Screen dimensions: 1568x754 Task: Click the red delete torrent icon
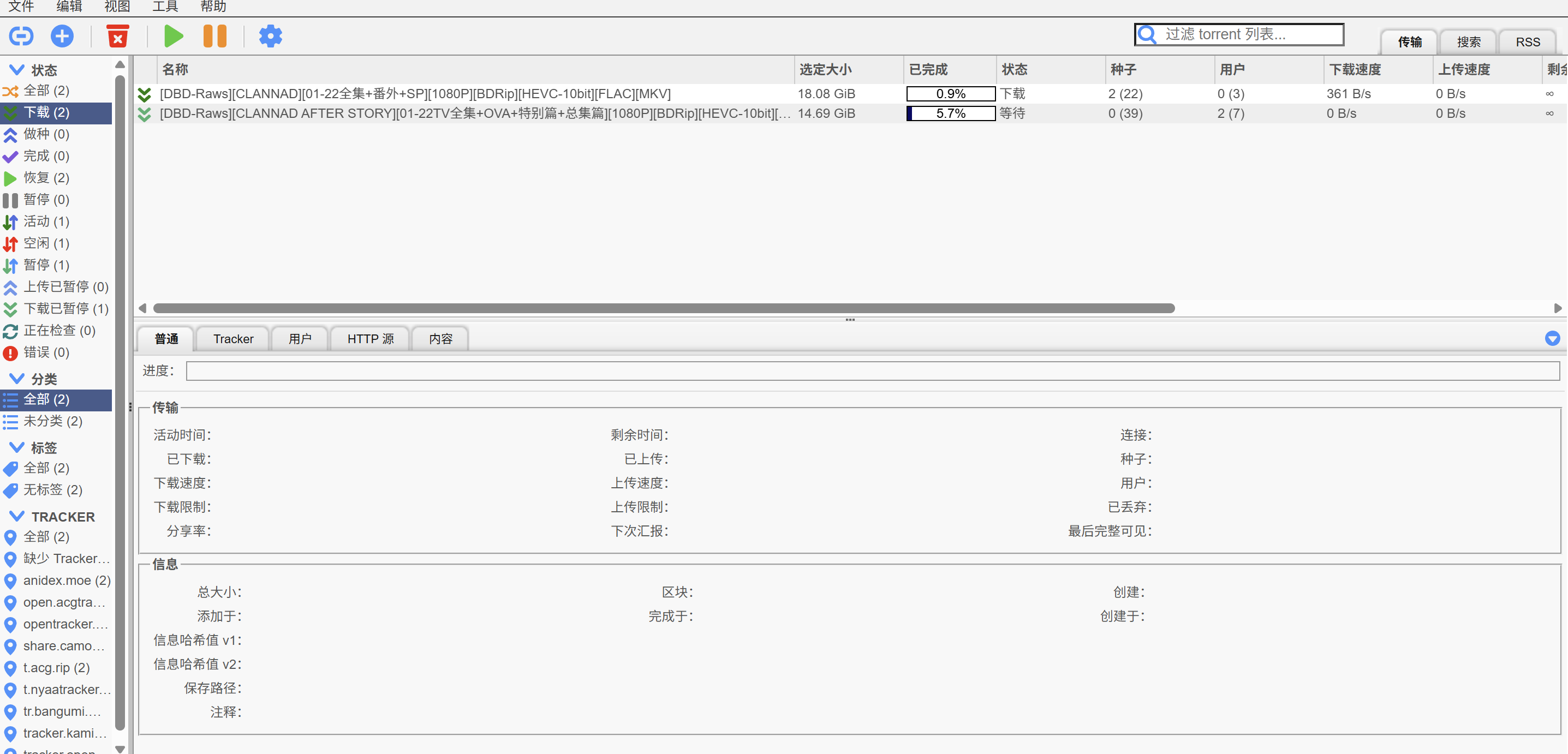[x=117, y=36]
